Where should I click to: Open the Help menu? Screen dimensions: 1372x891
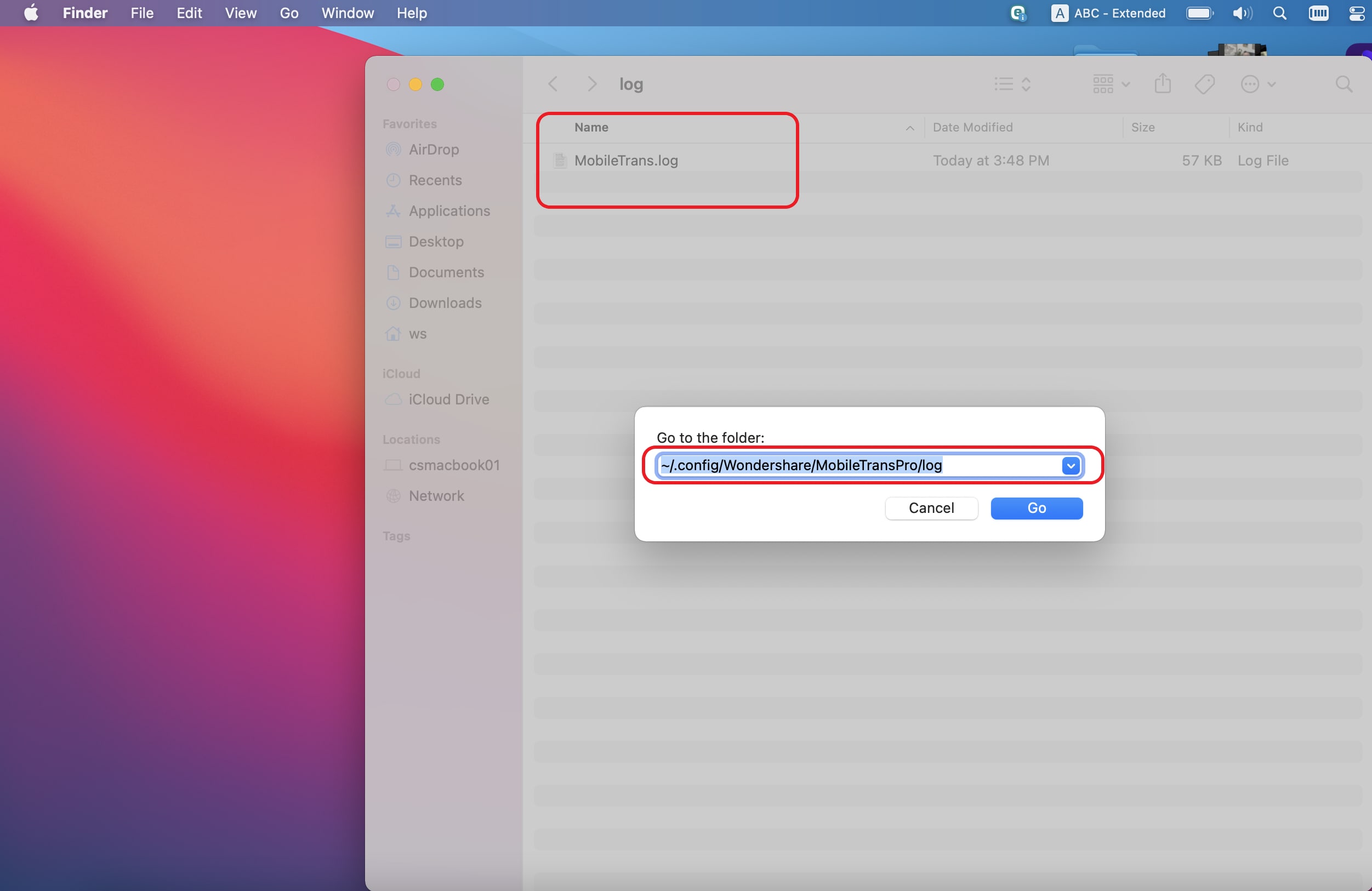(x=412, y=13)
